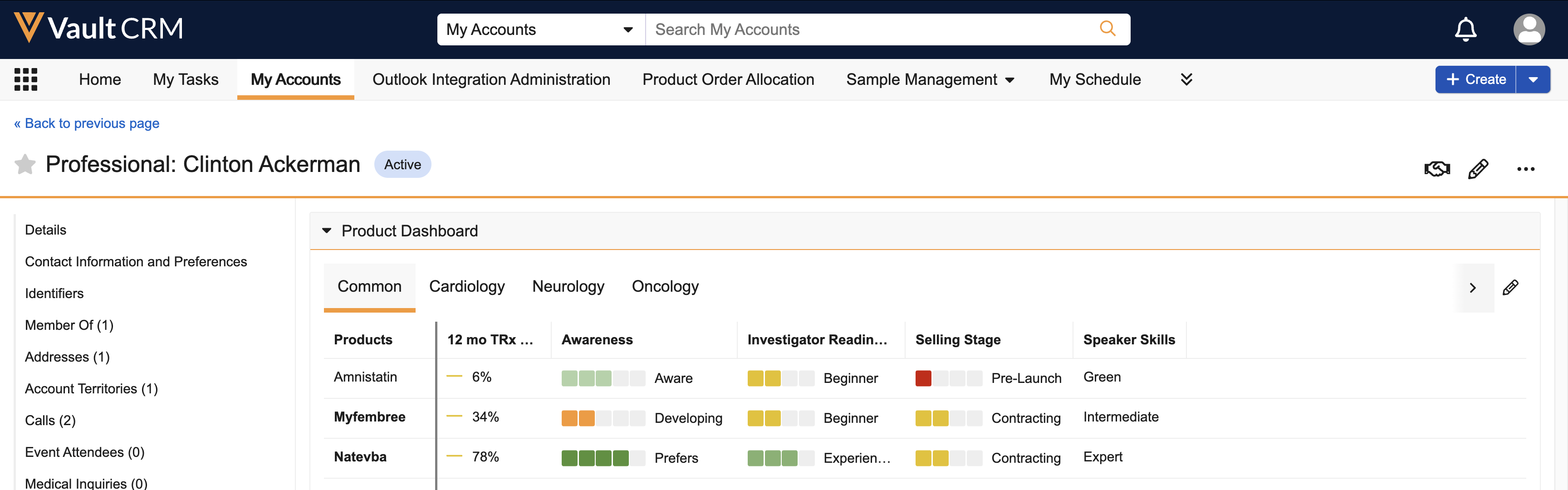Click the Vault CRM logo

click(98, 28)
